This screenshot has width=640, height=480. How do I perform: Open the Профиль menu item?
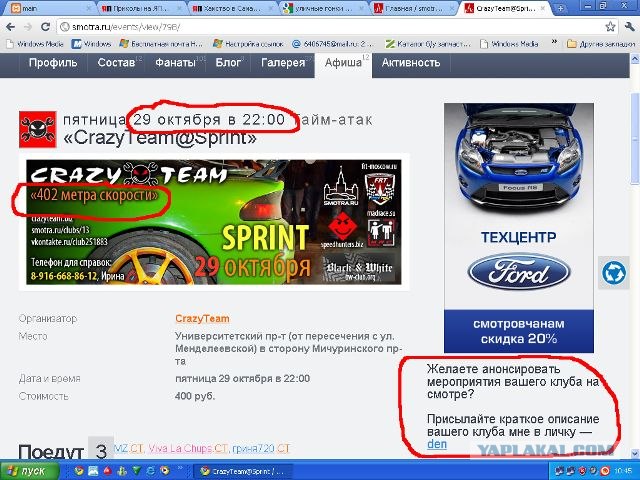coord(53,63)
